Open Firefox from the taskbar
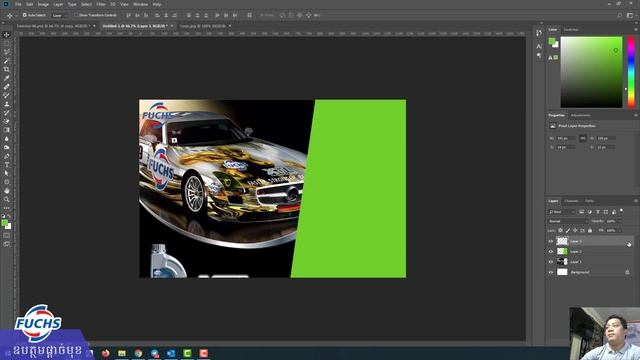 point(106,353)
